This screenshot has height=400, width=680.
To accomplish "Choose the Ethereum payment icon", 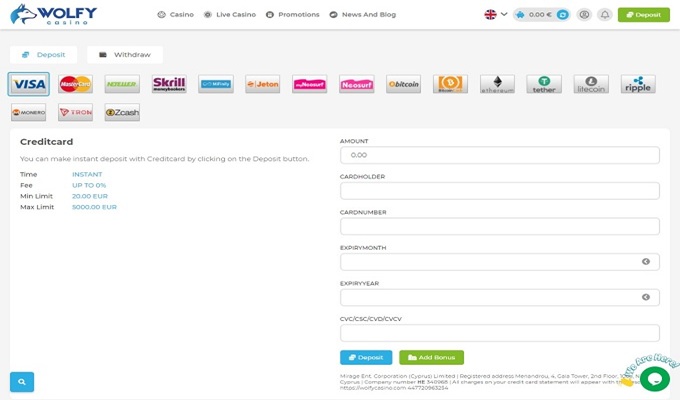I will pos(497,84).
